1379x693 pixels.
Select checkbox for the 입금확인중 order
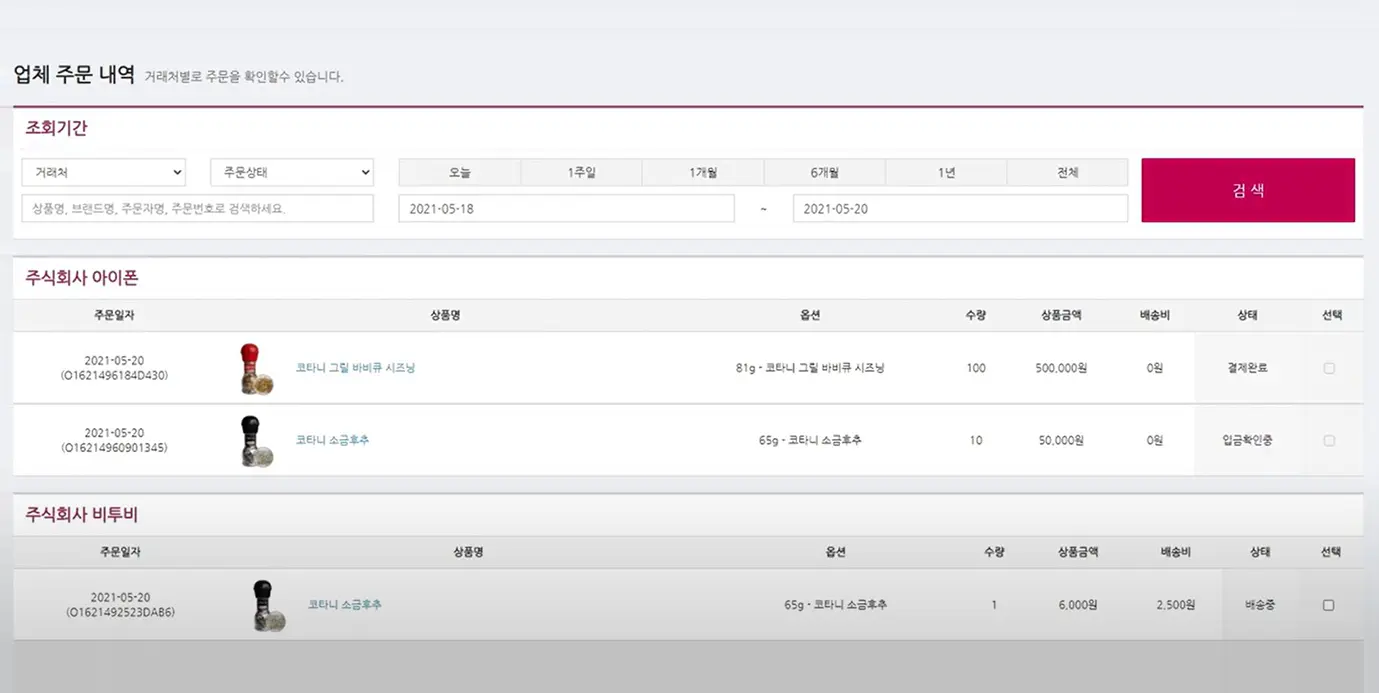point(1329,440)
